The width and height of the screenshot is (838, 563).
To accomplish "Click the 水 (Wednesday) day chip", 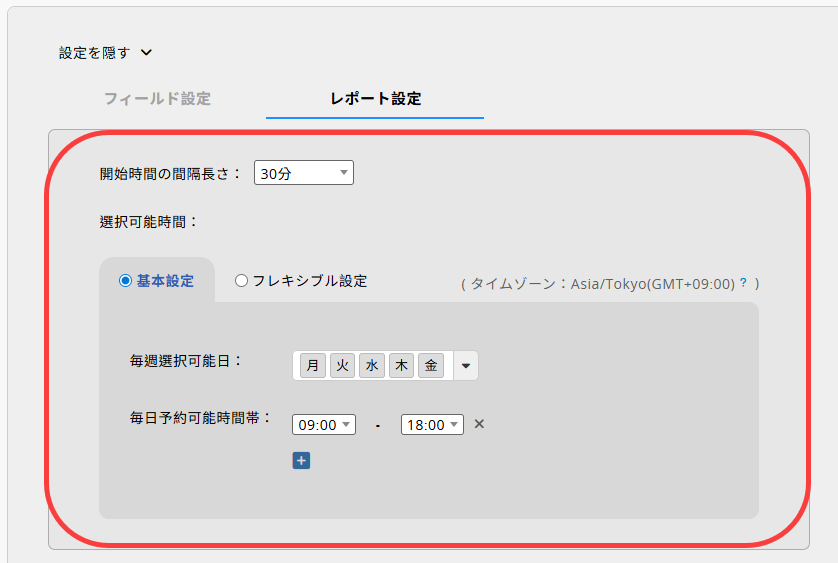I will [372, 366].
